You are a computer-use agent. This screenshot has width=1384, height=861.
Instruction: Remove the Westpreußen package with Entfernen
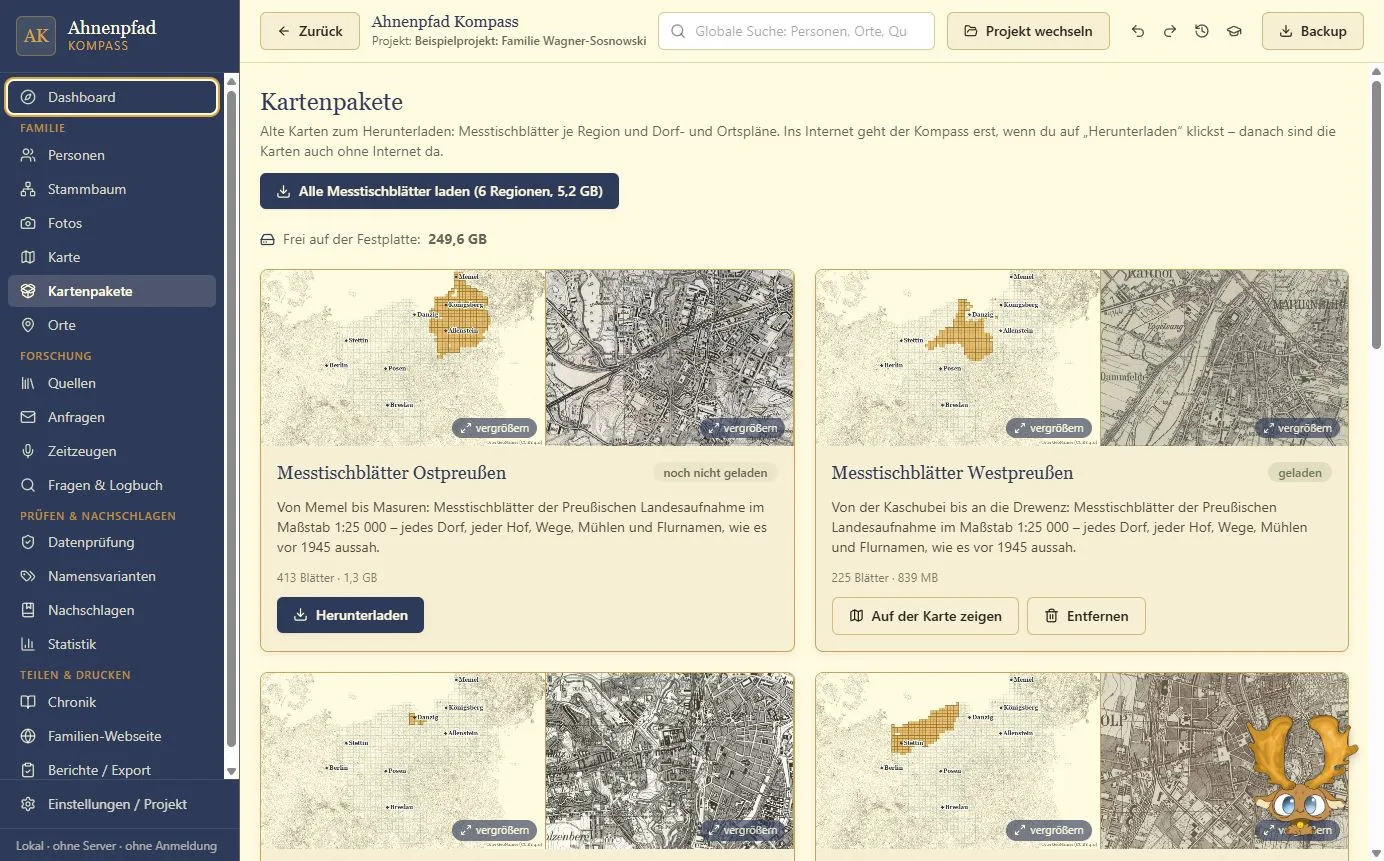pos(1086,616)
